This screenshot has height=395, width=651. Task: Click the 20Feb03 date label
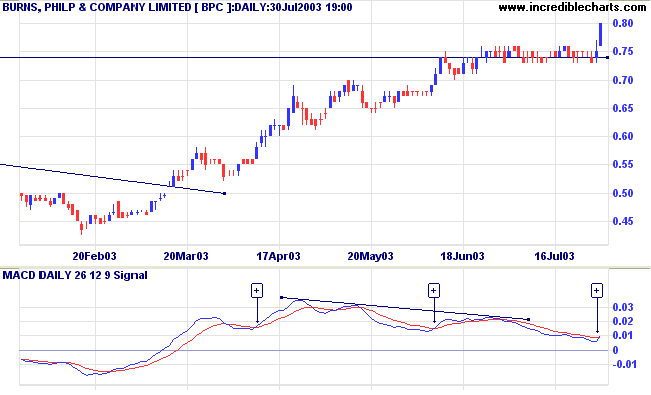coord(94,256)
